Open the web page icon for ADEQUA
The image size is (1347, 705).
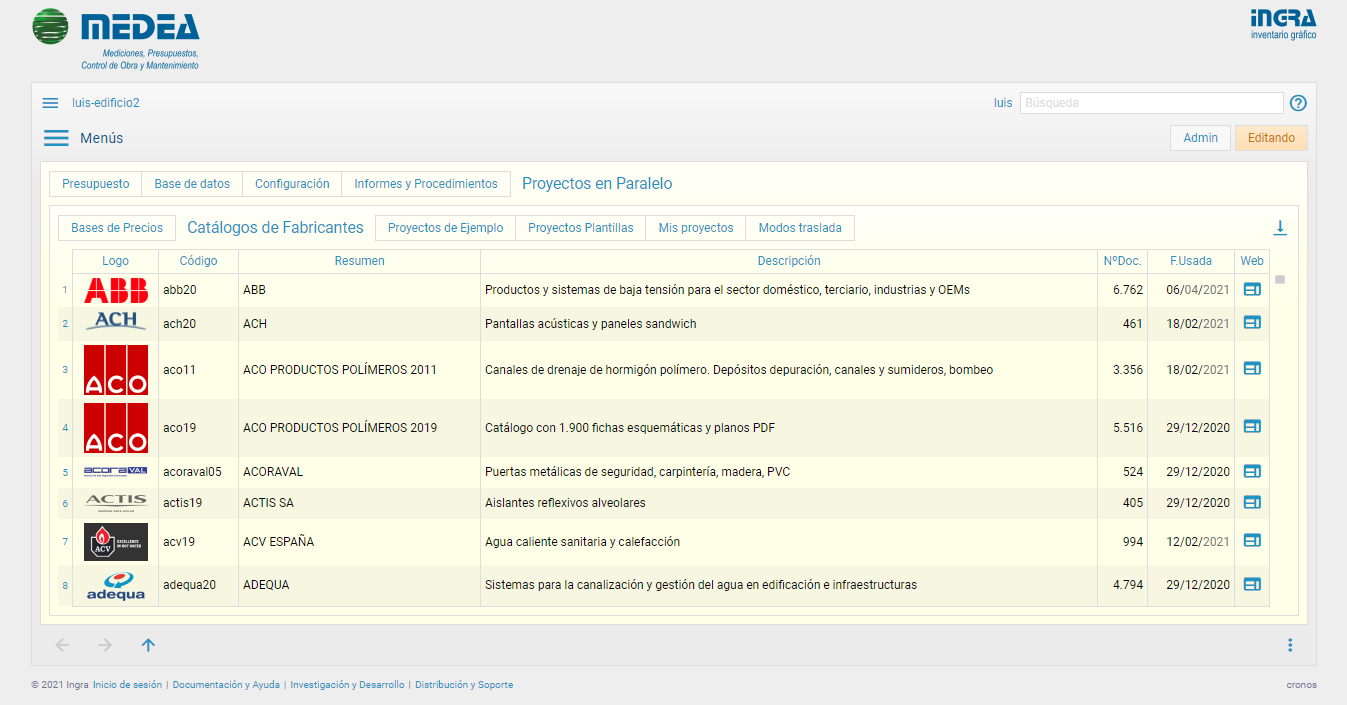(x=1251, y=584)
